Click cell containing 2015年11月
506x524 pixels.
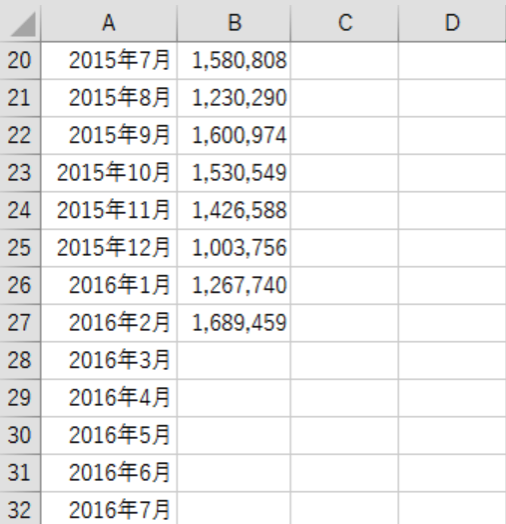click(x=109, y=210)
